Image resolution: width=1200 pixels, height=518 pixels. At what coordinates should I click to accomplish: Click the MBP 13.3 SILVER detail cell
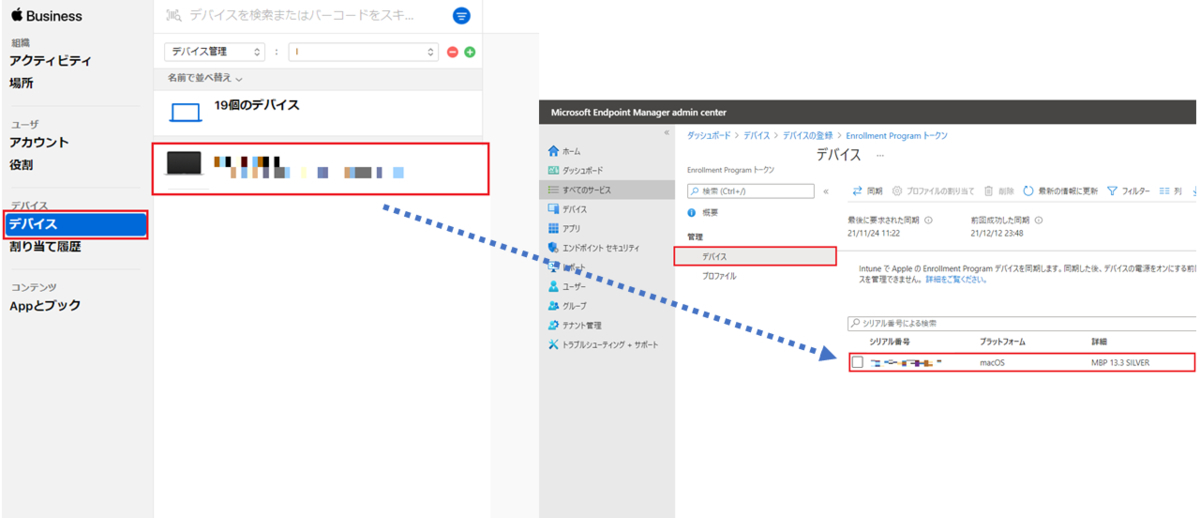pyautogui.click(x=1121, y=363)
